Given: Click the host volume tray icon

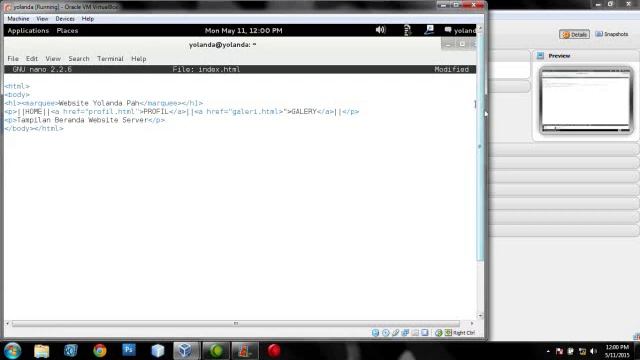Looking at the screenshot, I should coord(594,351).
